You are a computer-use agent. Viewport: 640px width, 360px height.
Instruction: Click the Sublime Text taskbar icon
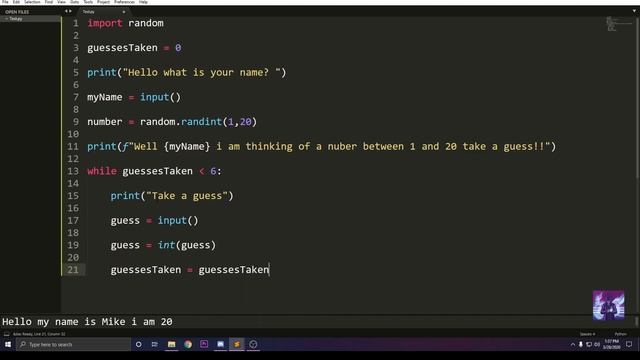(237, 344)
